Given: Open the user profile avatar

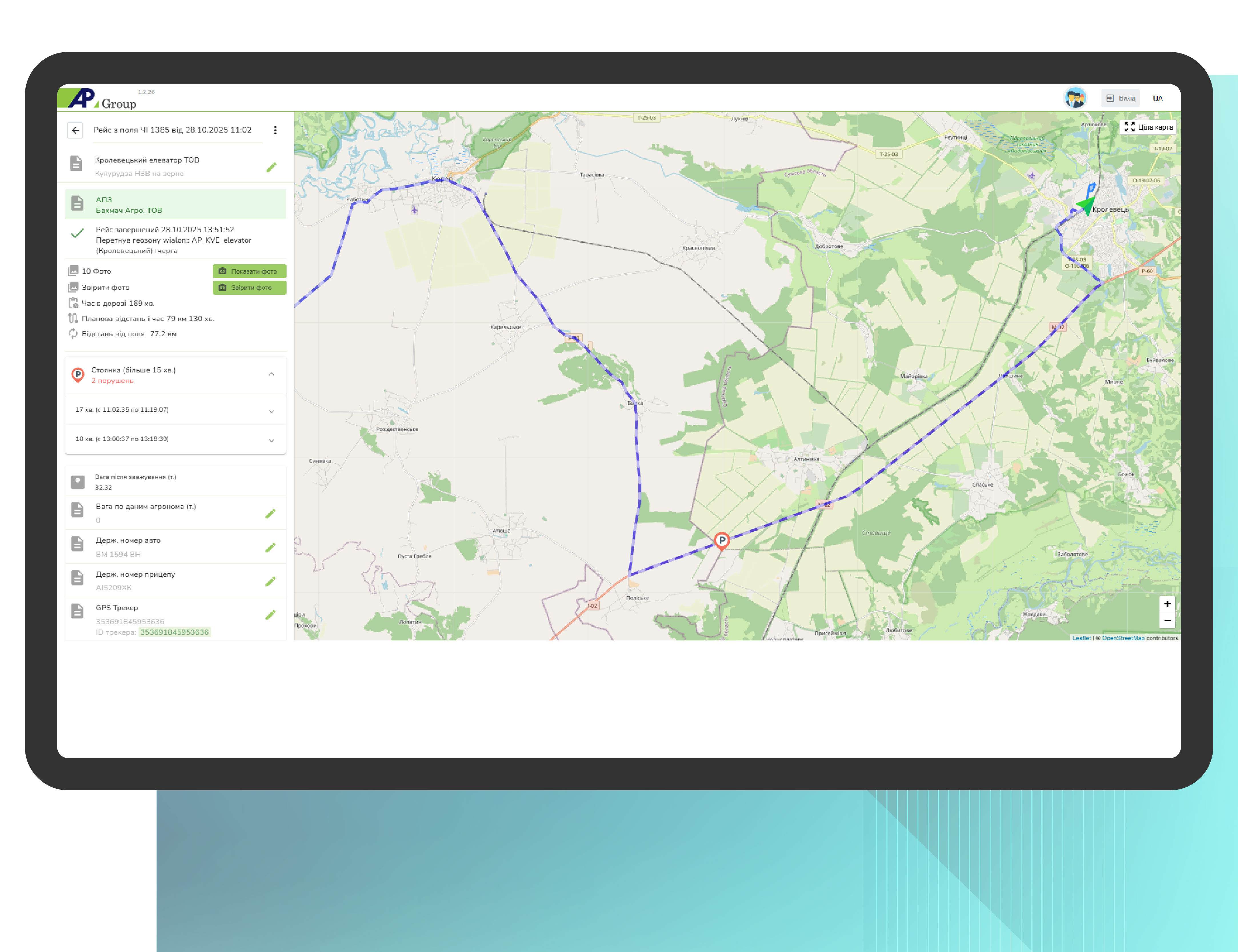Looking at the screenshot, I should tap(1075, 98).
